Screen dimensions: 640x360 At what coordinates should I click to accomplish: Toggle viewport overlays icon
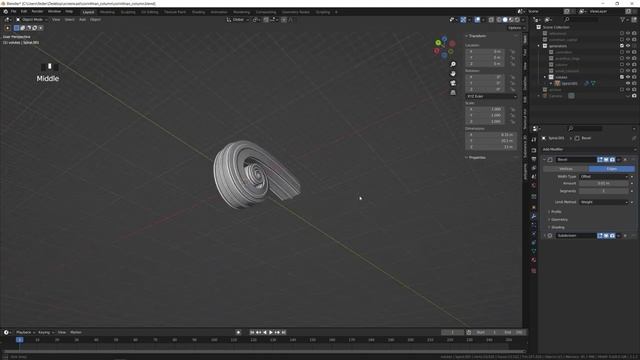coord(477,20)
